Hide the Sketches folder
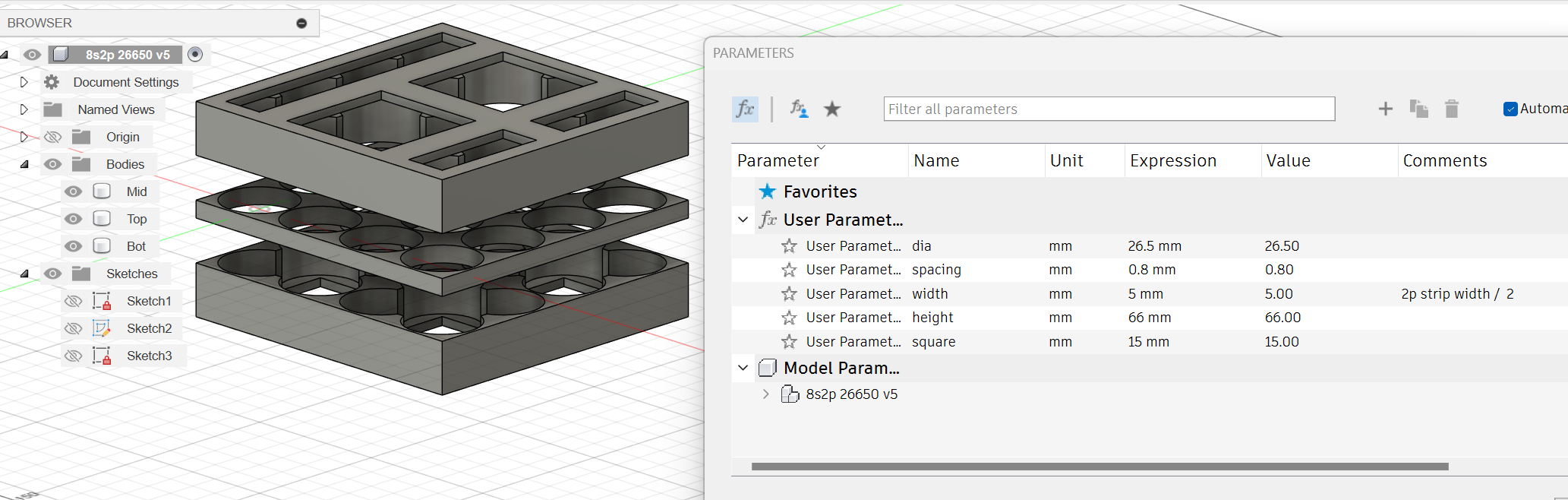Viewport: 1568px width, 500px height. pyautogui.click(x=52, y=274)
